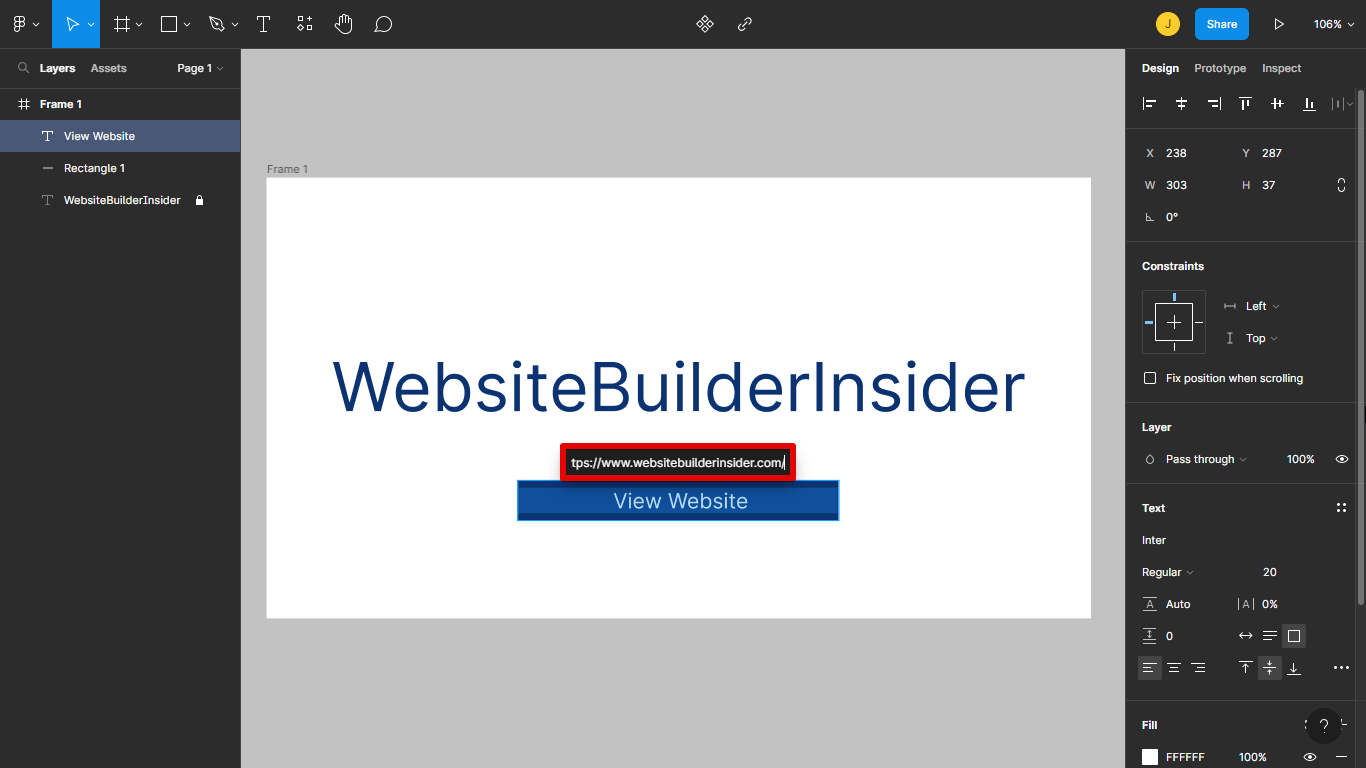The width and height of the screenshot is (1366, 768).
Task: Open the Frame tools dropdown arrow
Action: (x=139, y=24)
